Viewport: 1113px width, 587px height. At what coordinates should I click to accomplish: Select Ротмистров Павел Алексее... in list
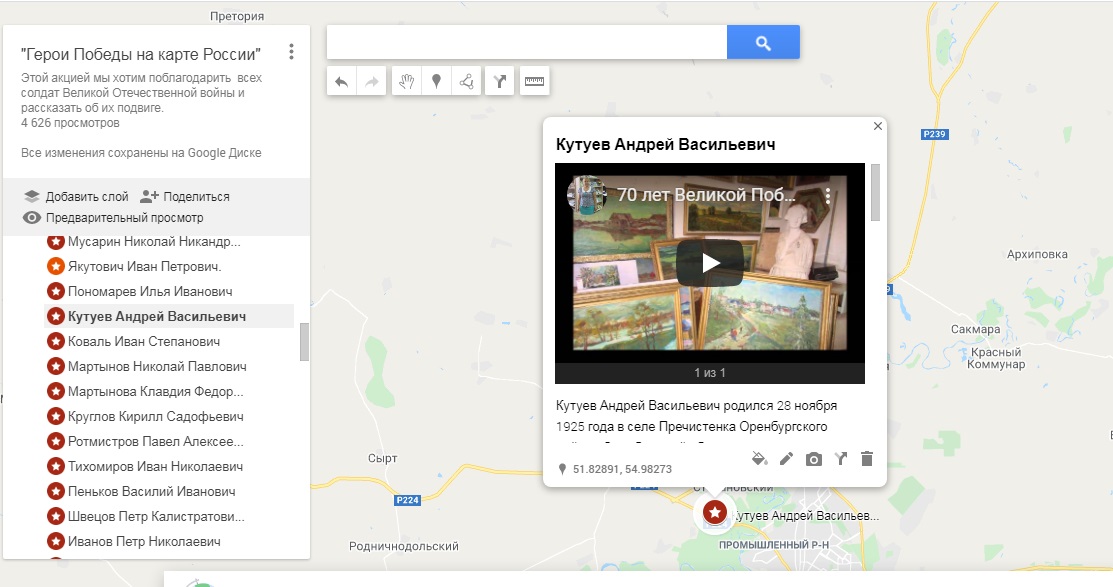point(155,441)
